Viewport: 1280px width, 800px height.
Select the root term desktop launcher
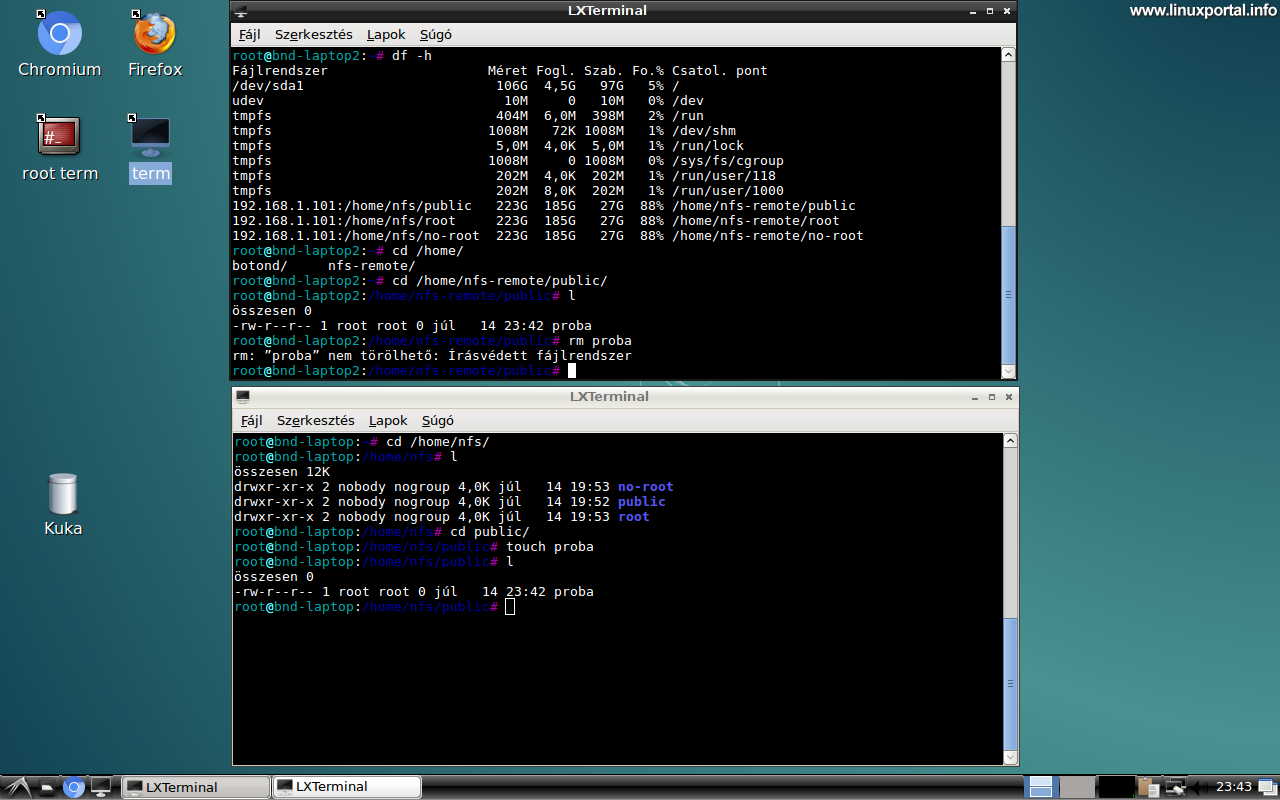(x=60, y=147)
